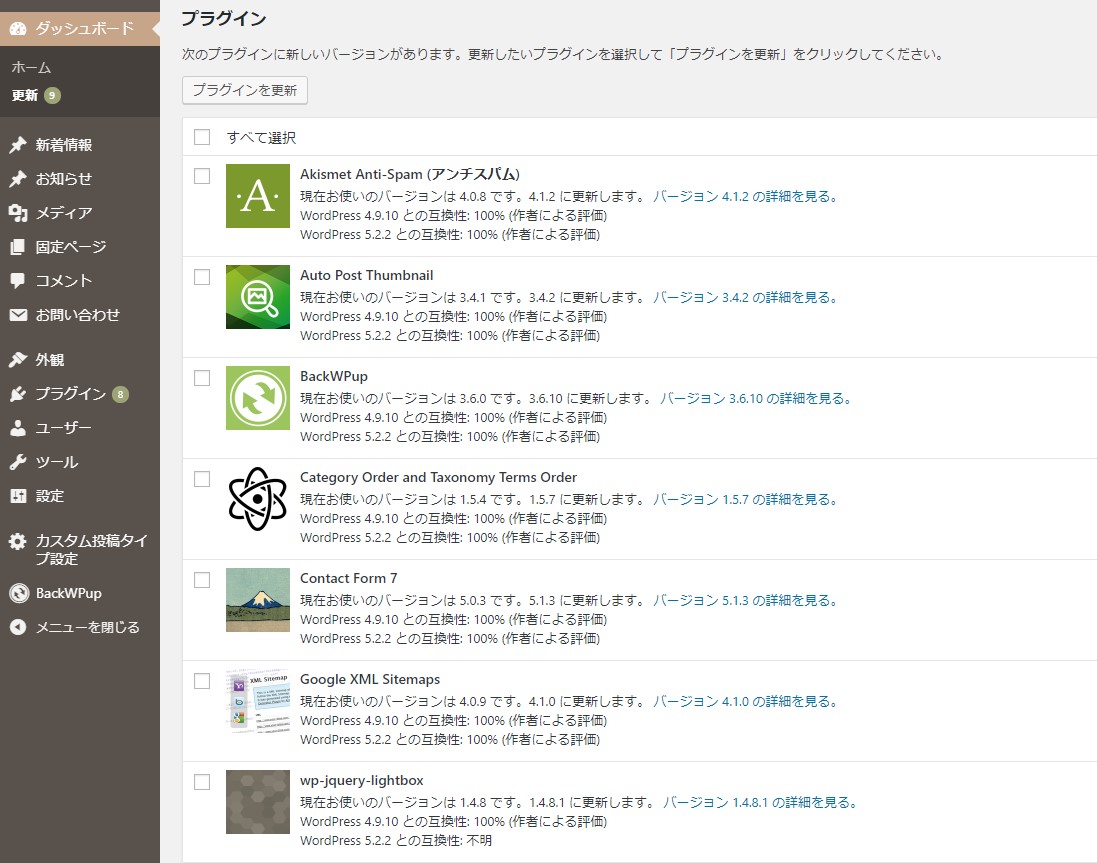View details for Akismet version 4.1.2
This screenshot has width=1097, height=863.
pyautogui.click(x=745, y=197)
